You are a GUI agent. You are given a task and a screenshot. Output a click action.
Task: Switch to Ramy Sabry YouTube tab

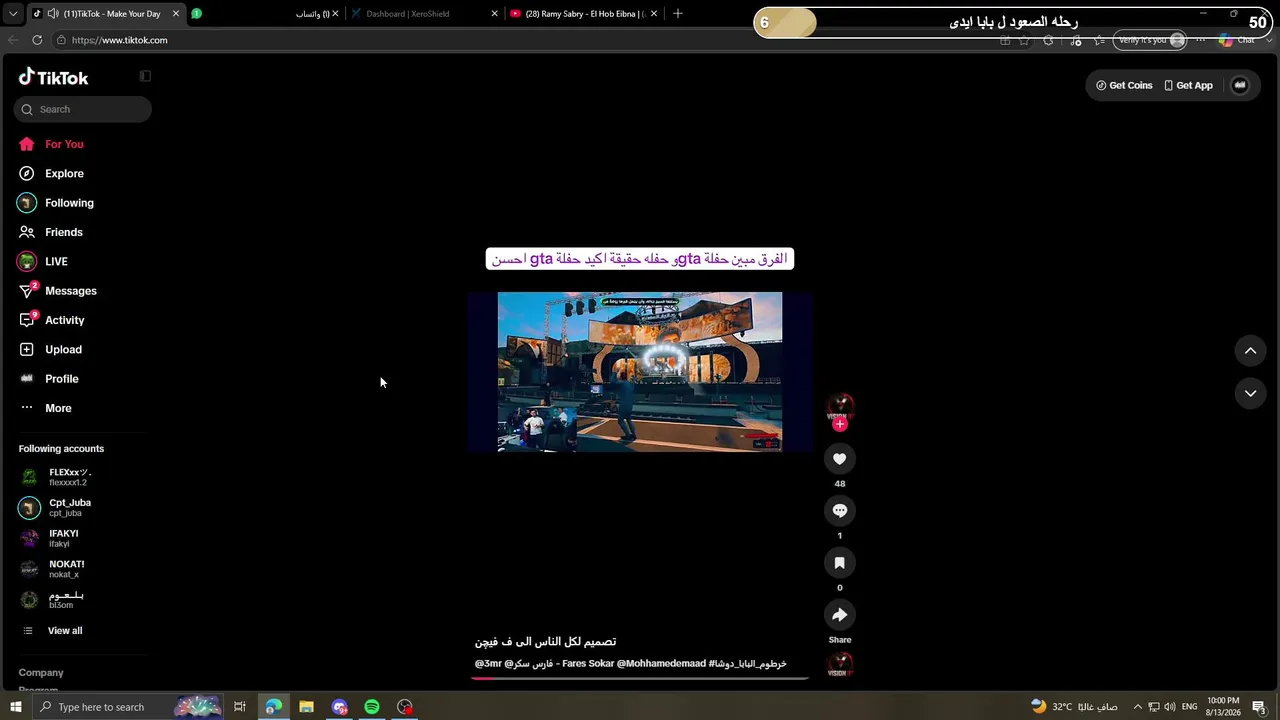(583, 14)
